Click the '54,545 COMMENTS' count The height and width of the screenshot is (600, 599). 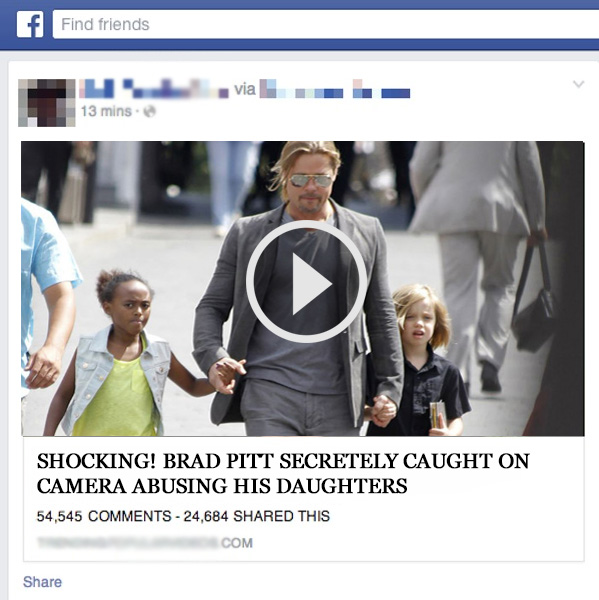click(104, 516)
